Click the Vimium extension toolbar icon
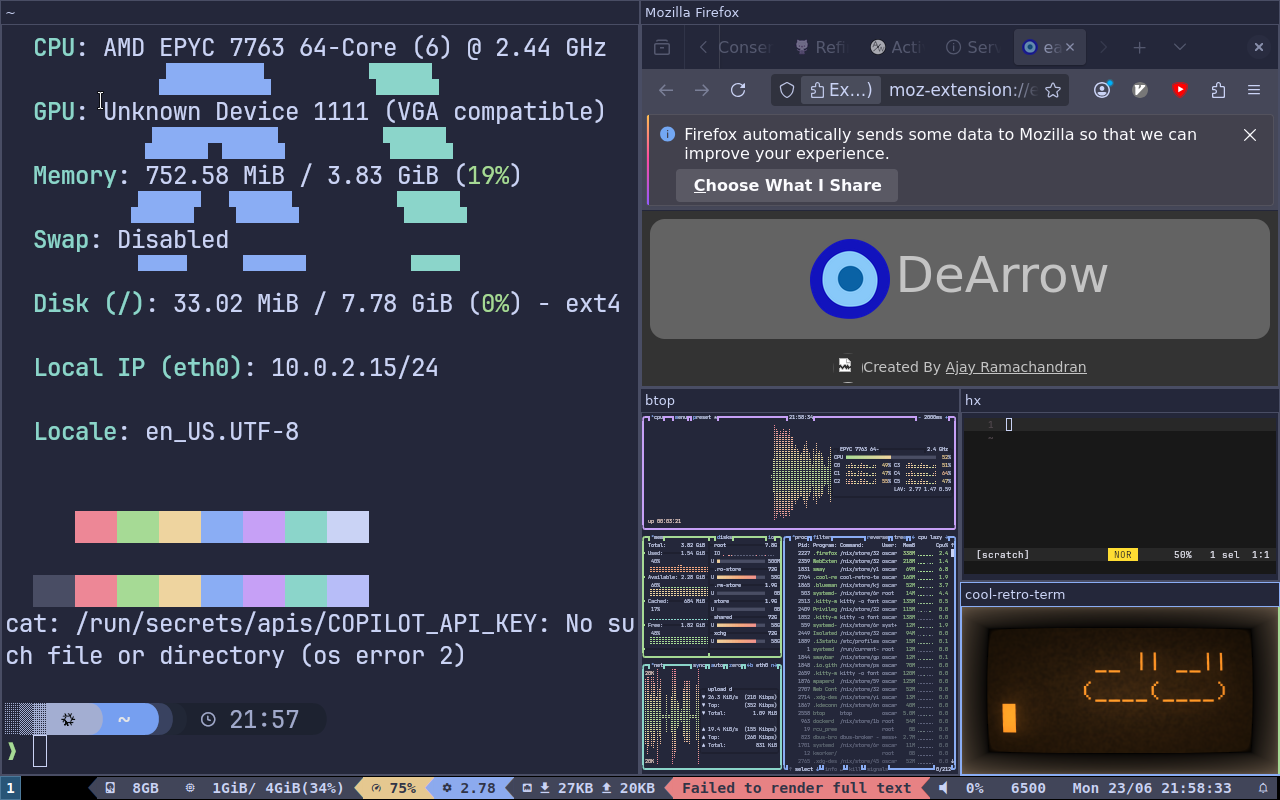 point(1139,89)
